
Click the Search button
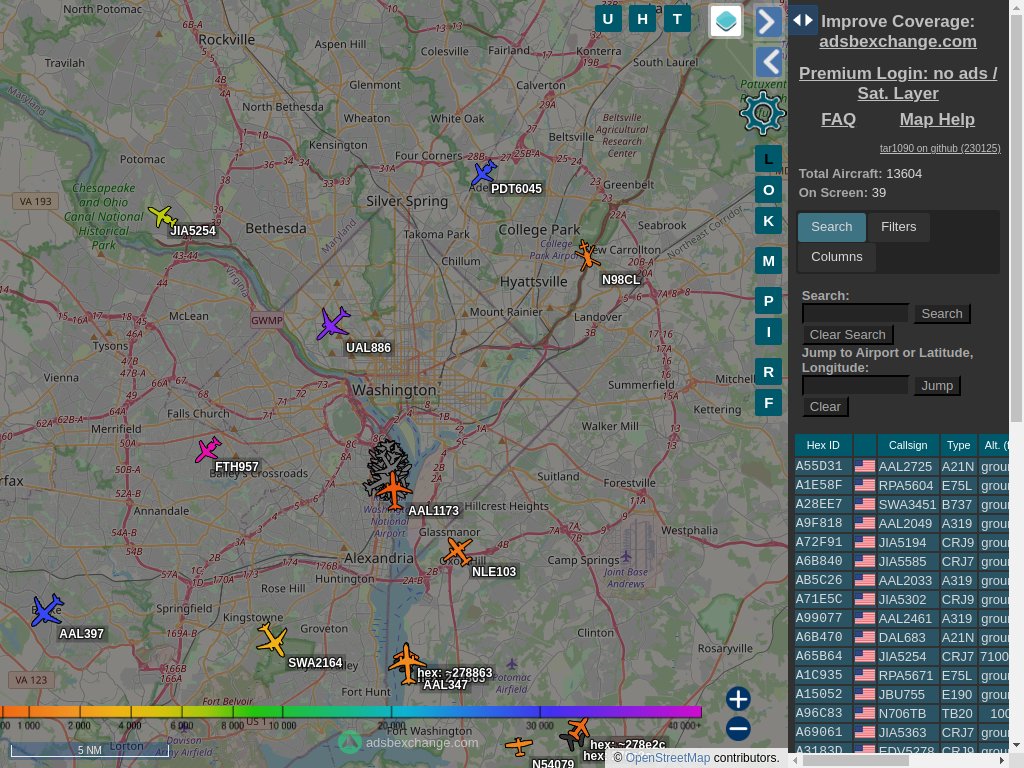point(942,313)
